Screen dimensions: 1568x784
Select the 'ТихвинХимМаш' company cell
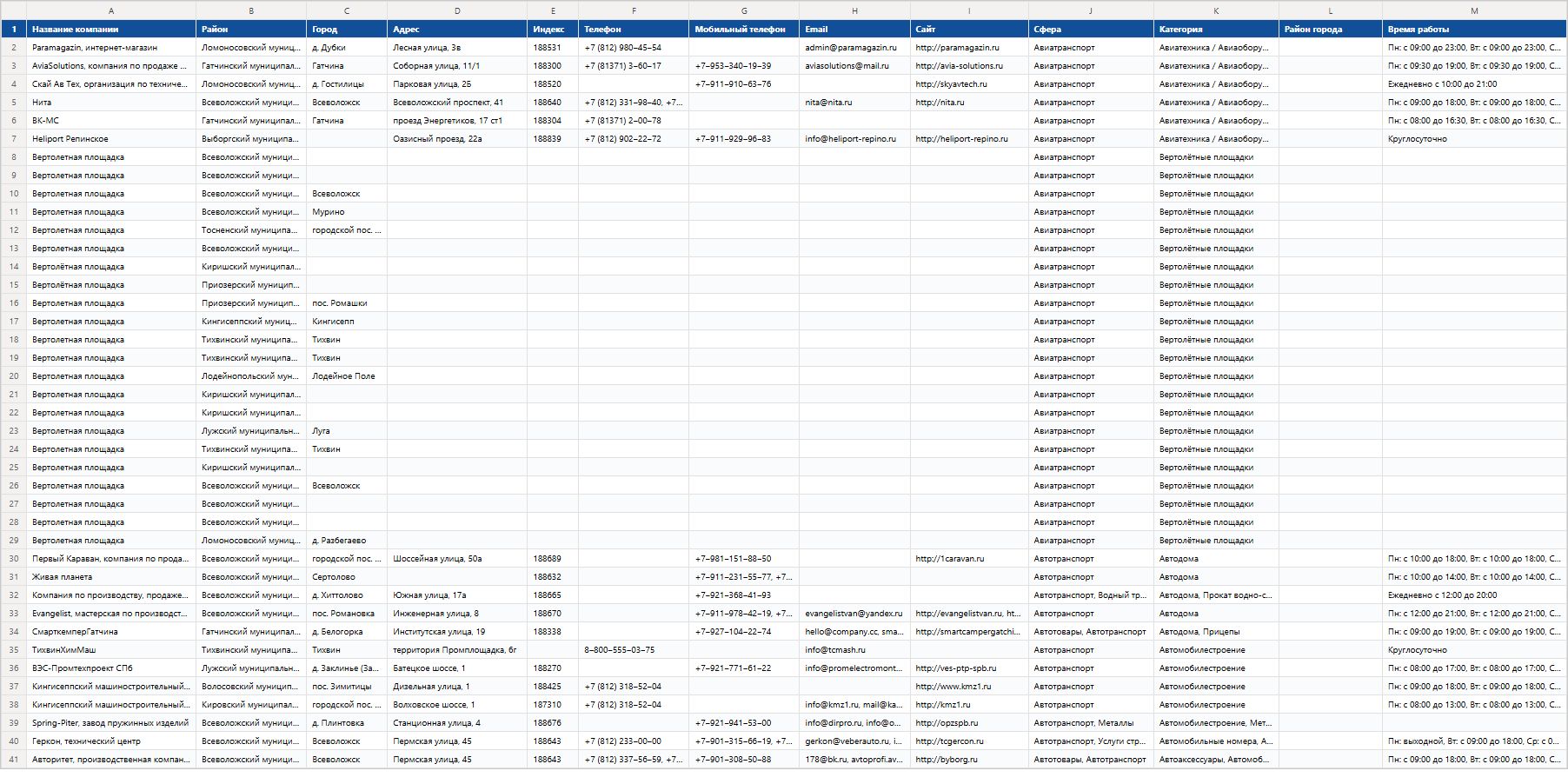coord(111,650)
